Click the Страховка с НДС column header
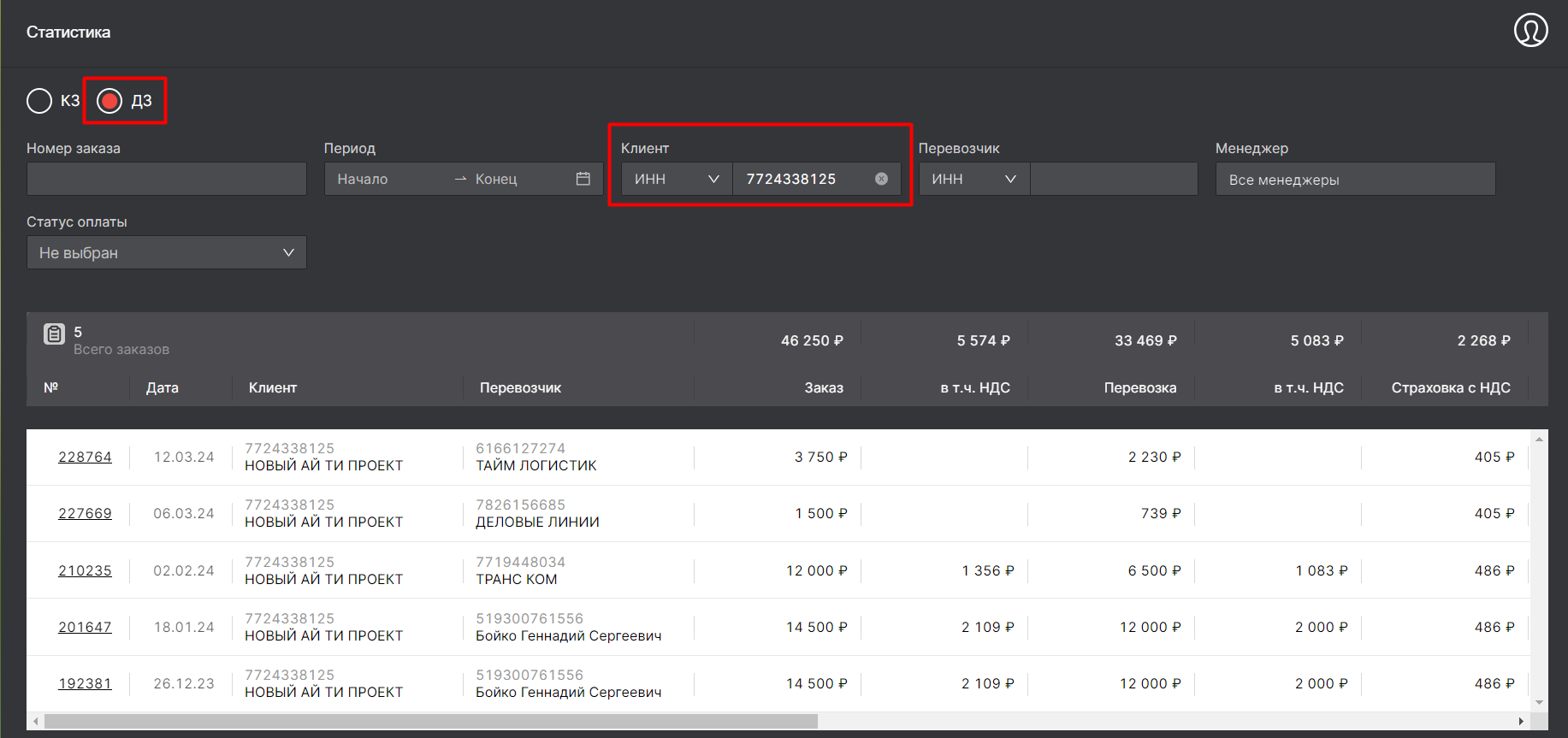Viewport: 1568px width, 738px height. click(x=1451, y=387)
